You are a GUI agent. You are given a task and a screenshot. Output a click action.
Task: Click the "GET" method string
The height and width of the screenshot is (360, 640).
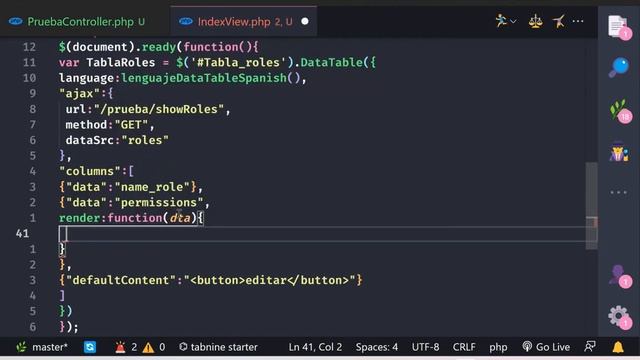[x=131, y=125]
